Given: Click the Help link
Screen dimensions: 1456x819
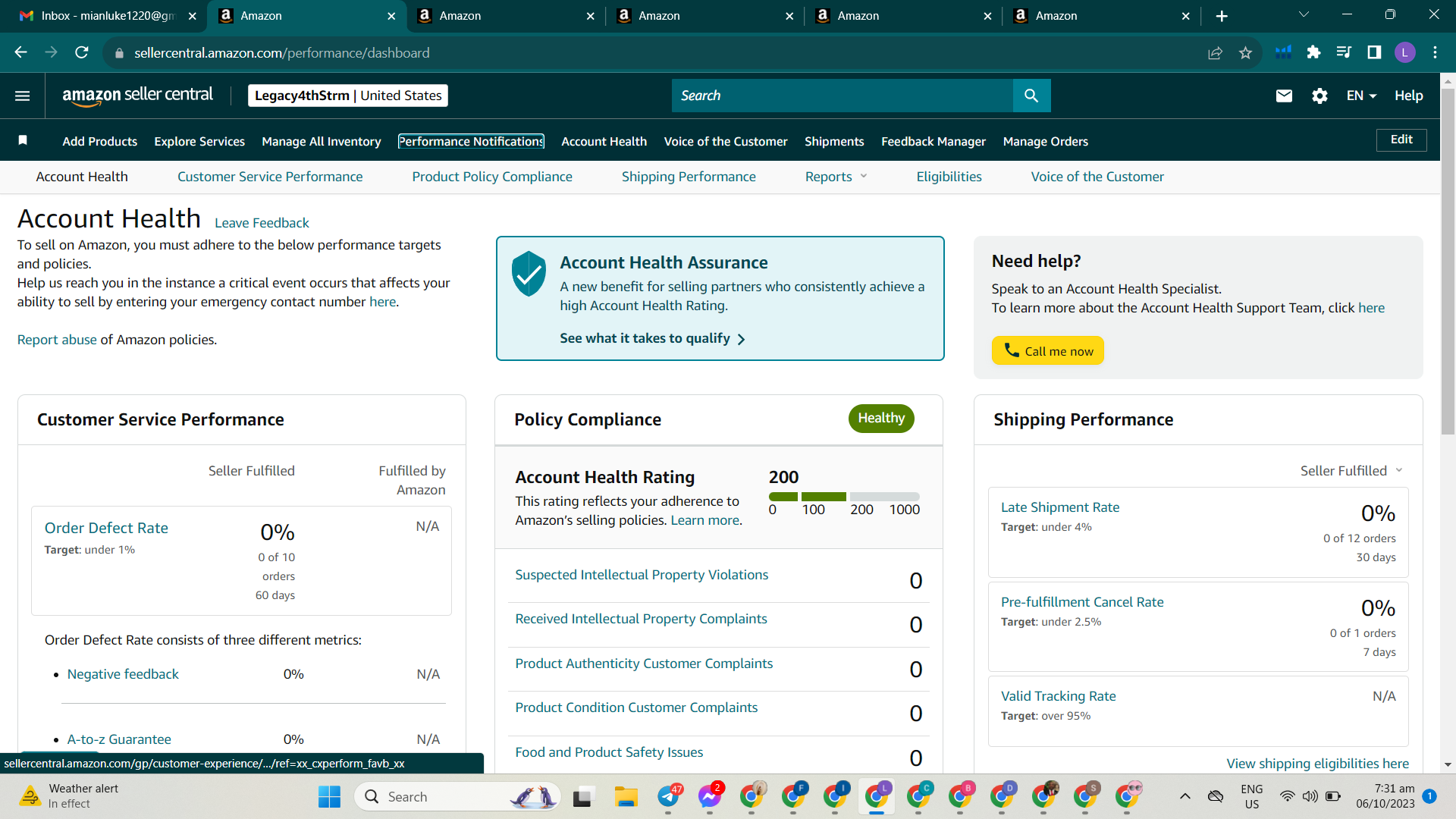Looking at the screenshot, I should 1408,96.
